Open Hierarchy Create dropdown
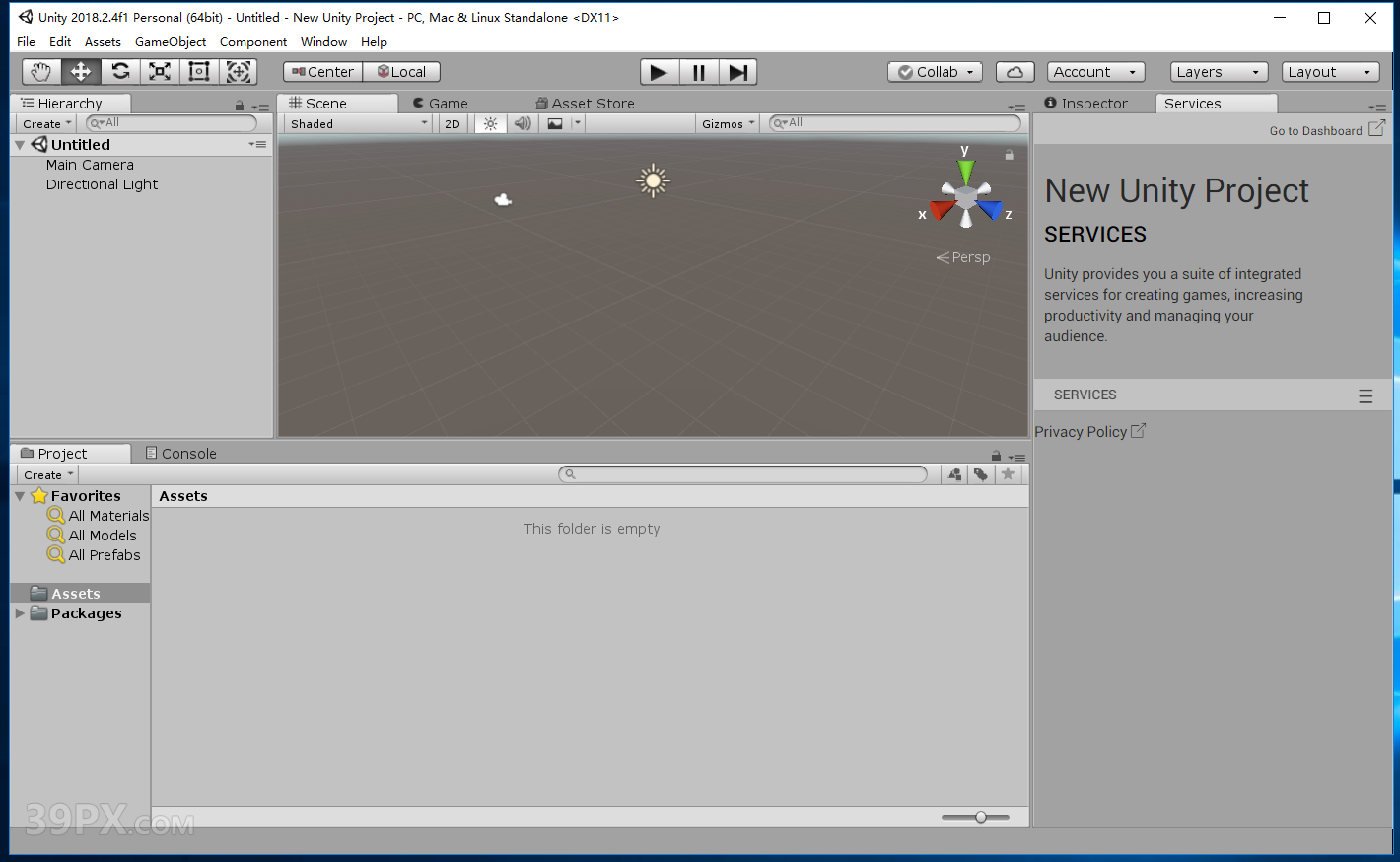Image resolution: width=1400 pixels, height=862 pixels. click(x=46, y=124)
